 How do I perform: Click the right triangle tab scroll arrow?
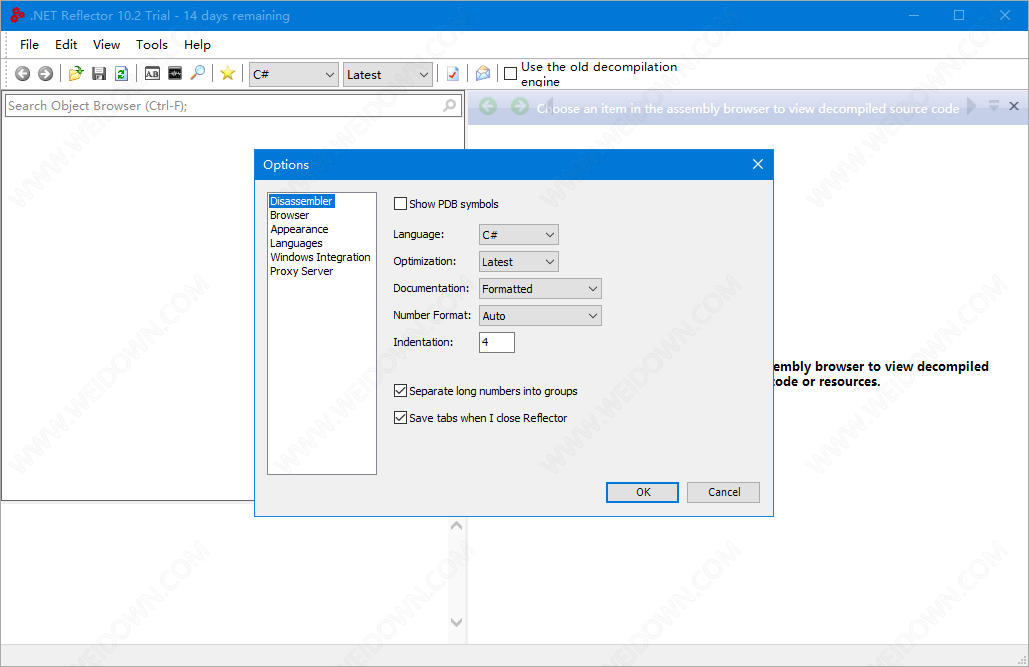pos(972,106)
